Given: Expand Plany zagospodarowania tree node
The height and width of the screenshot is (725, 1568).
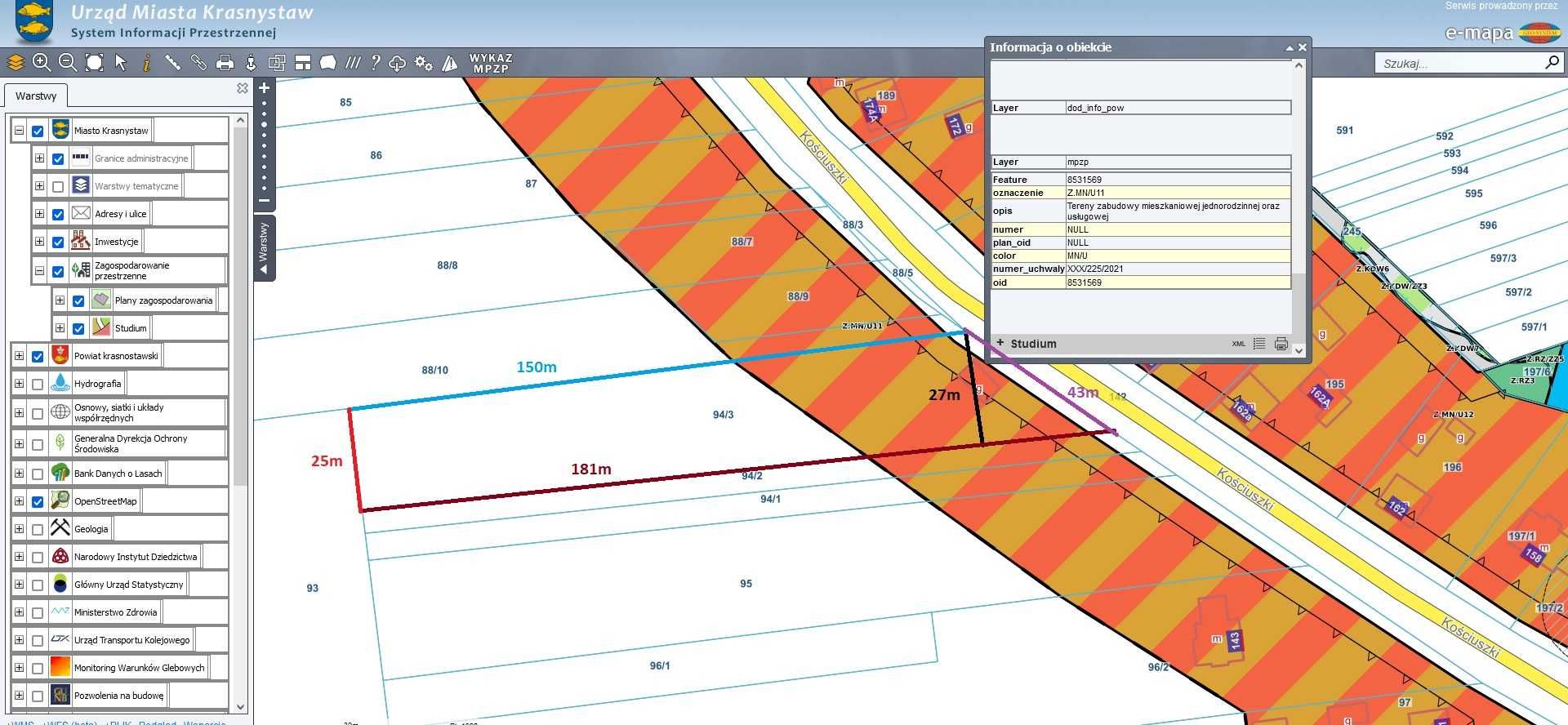Looking at the screenshot, I should point(60,300).
